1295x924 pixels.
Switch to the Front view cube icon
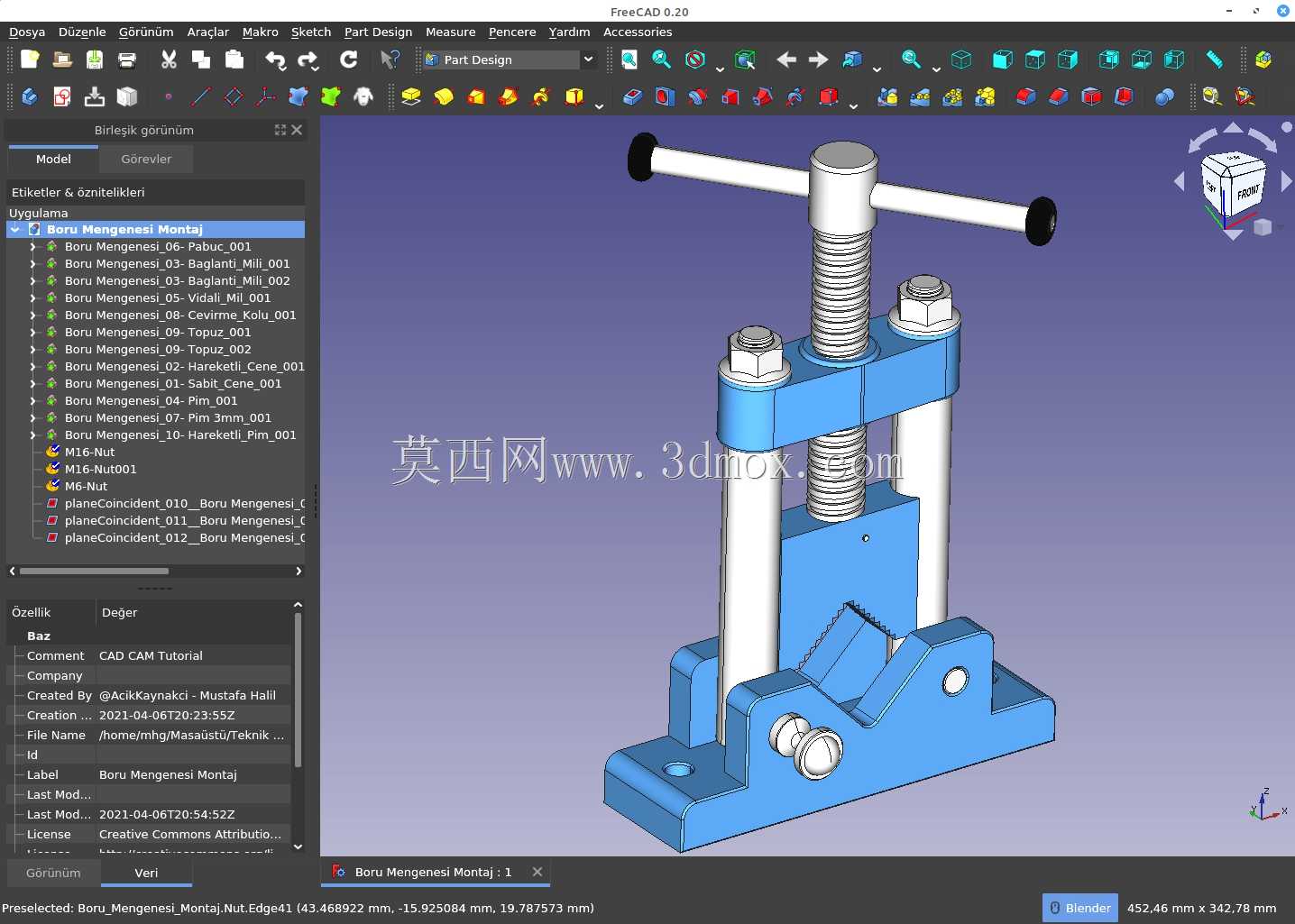tap(1002, 59)
